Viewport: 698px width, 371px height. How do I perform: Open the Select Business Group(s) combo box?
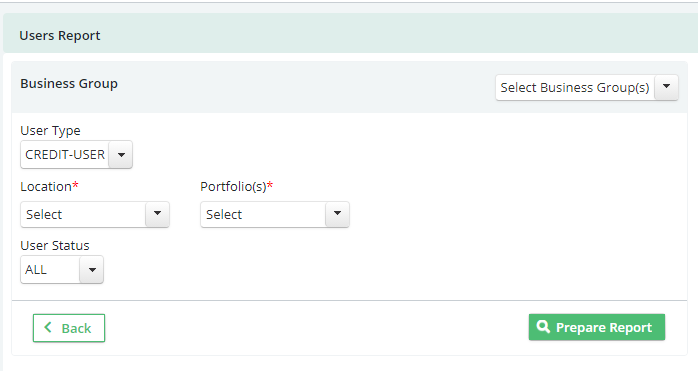pyautogui.click(x=587, y=87)
